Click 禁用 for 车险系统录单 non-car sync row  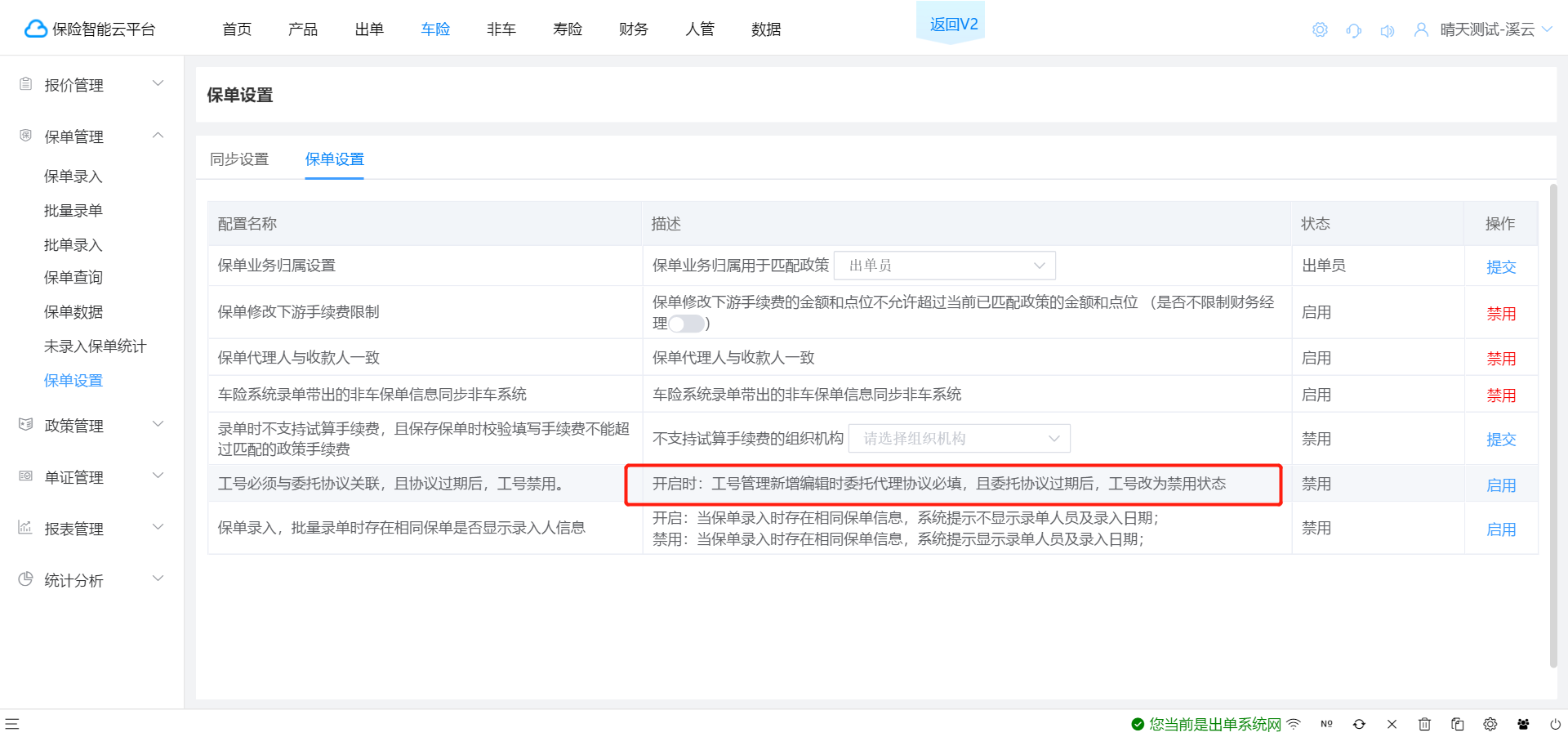[1501, 395]
